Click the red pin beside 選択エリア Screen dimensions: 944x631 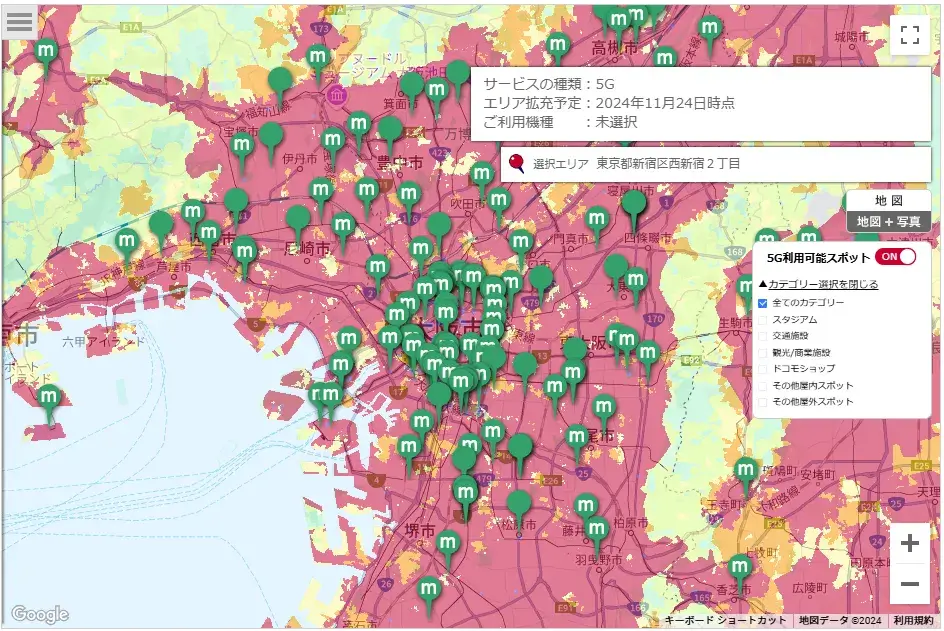click(517, 164)
